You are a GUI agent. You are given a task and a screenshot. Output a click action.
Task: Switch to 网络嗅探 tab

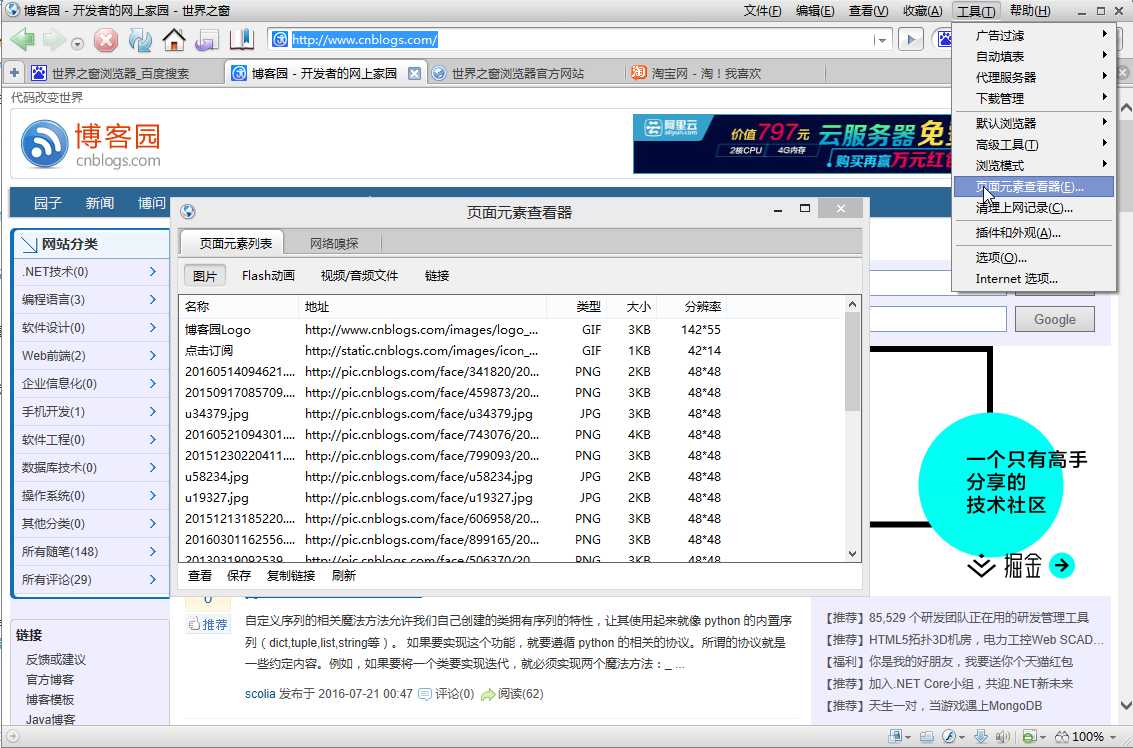[334, 244]
